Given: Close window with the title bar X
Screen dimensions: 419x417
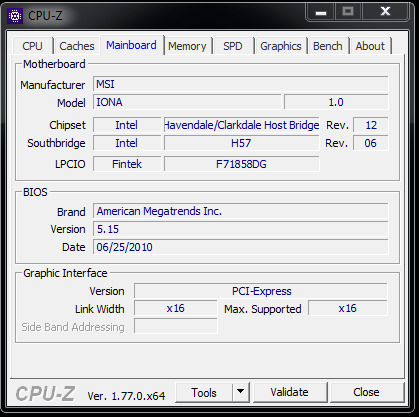Looking at the screenshot, I should (x=385, y=12).
